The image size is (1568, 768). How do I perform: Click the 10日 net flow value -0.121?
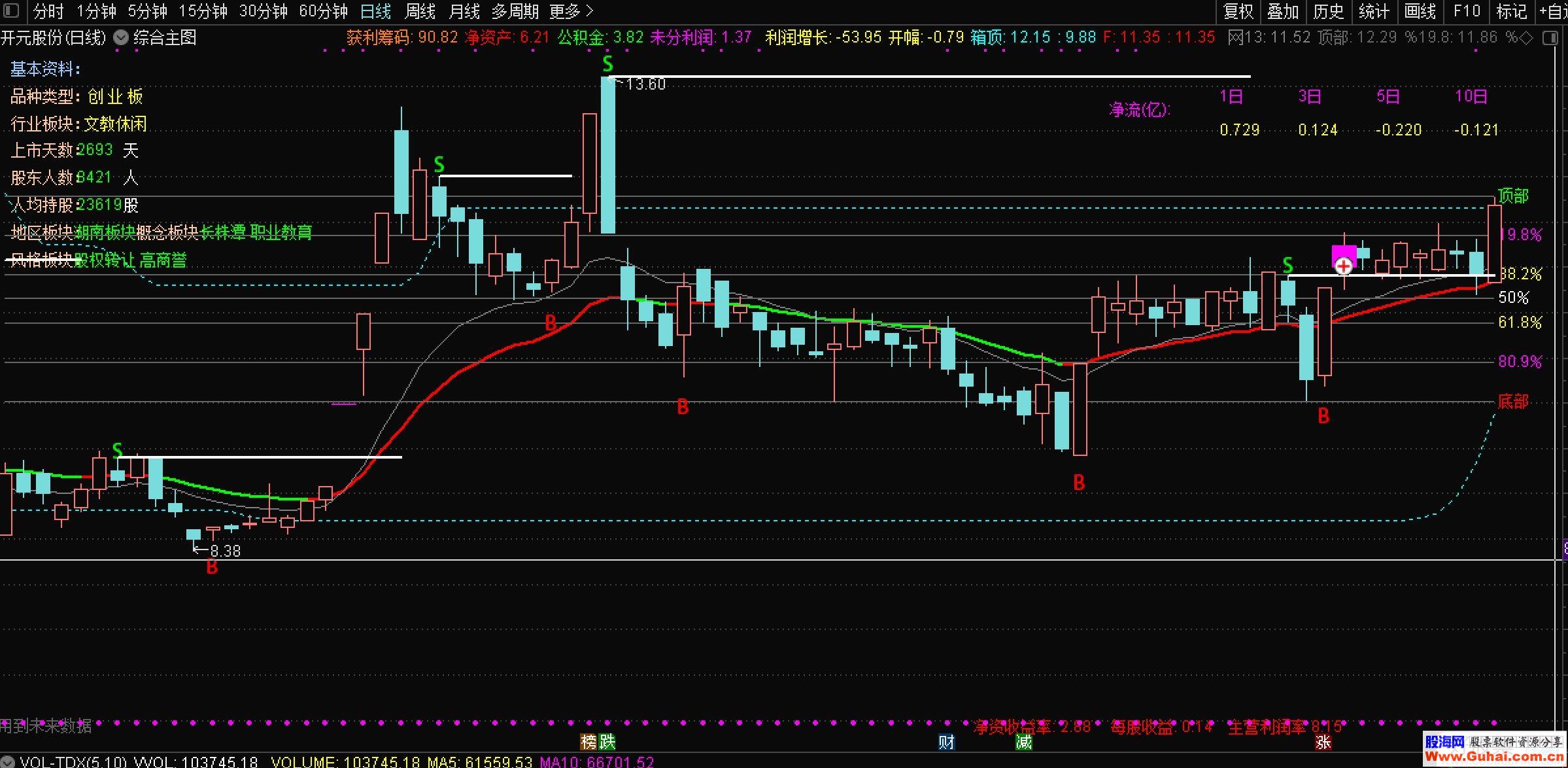click(x=1476, y=130)
